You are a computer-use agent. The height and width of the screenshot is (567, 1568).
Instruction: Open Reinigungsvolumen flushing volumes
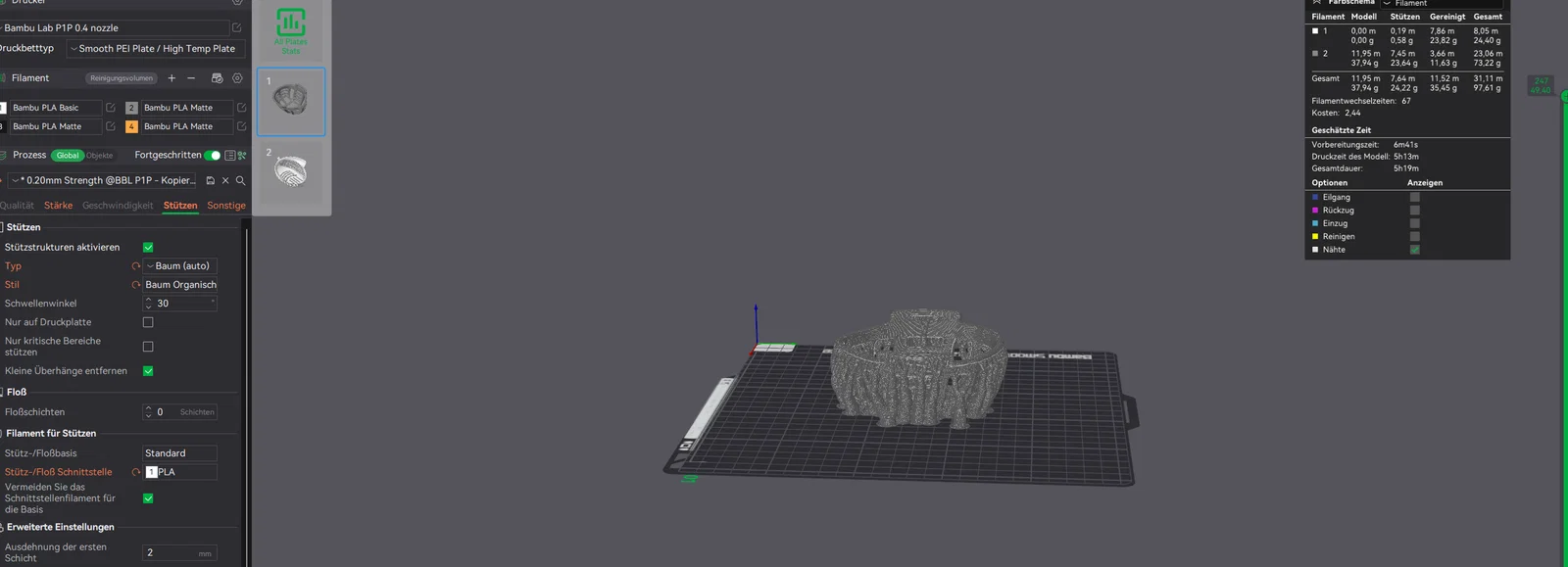click(x=122, y=78)
